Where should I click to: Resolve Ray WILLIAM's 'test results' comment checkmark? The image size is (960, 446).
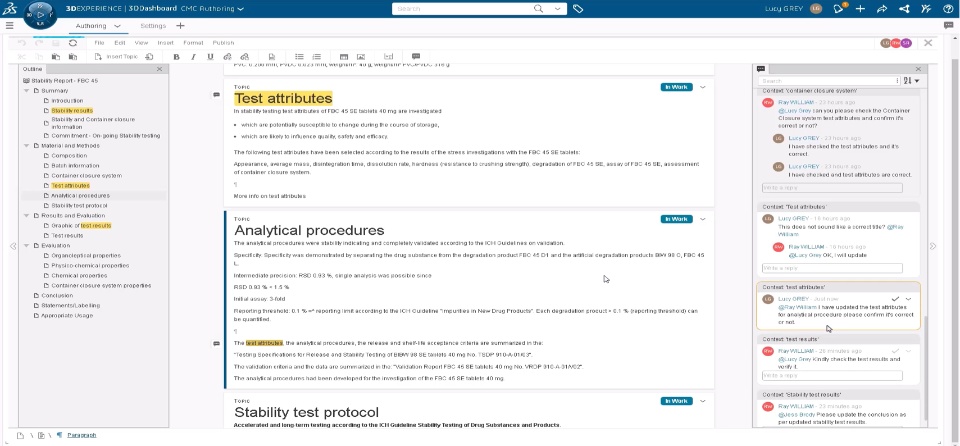point(896,351)
